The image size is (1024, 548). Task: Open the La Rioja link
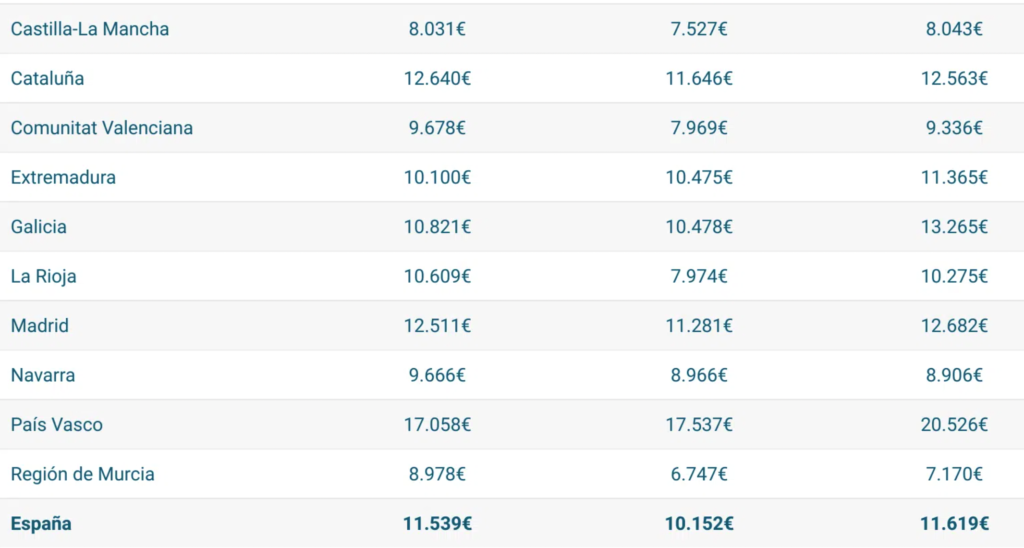[x=43, y=276]
